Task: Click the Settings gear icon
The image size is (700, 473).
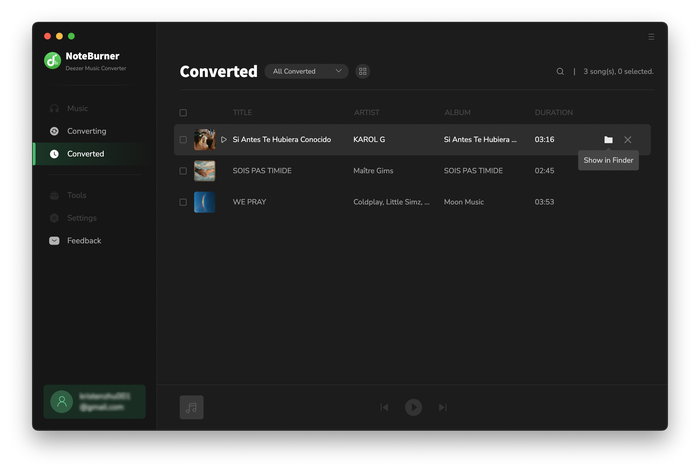Action: point(54,218)
